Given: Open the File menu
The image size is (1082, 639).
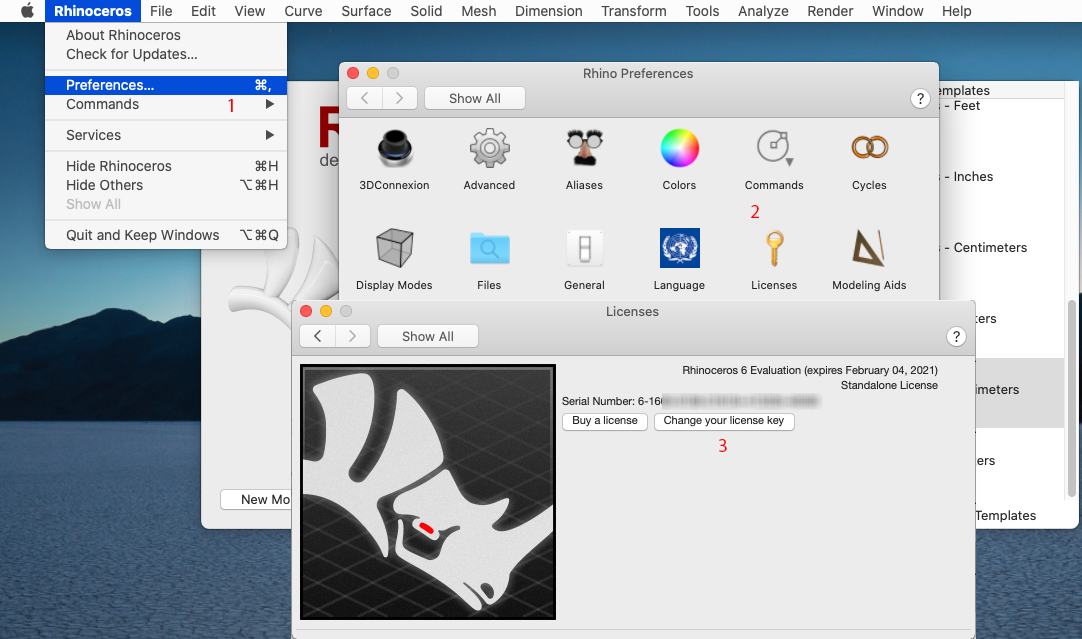Looking at the screenshot, I should coord(161,11).
